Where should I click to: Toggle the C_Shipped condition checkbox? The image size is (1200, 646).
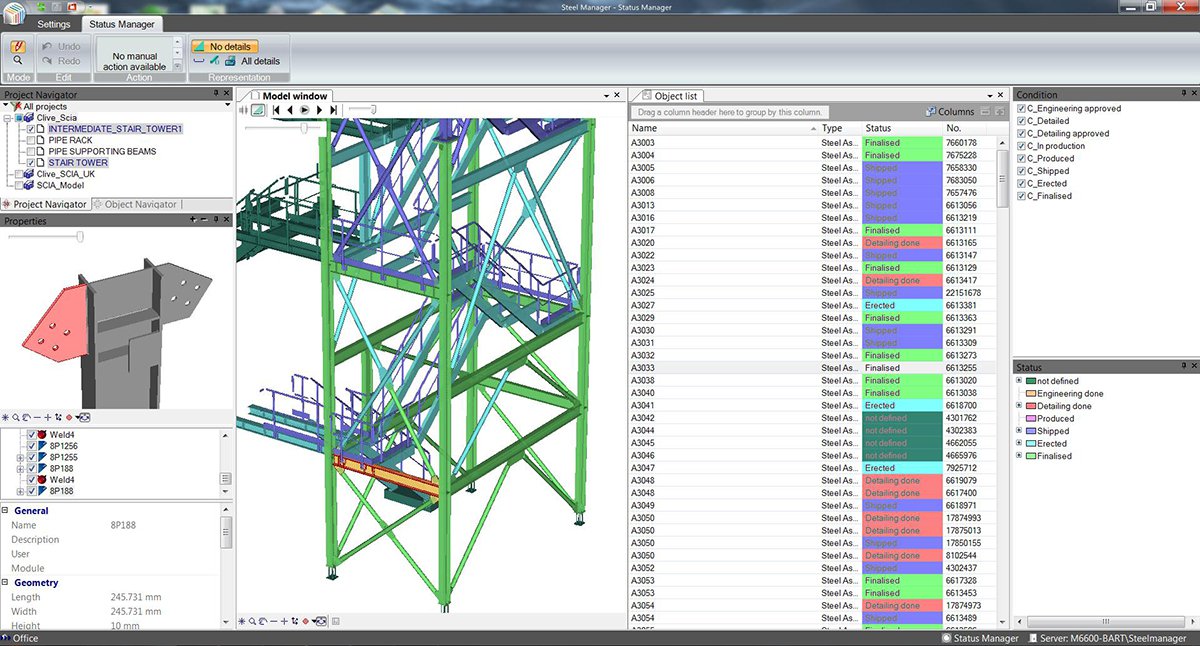click(x=1022, y=170)
